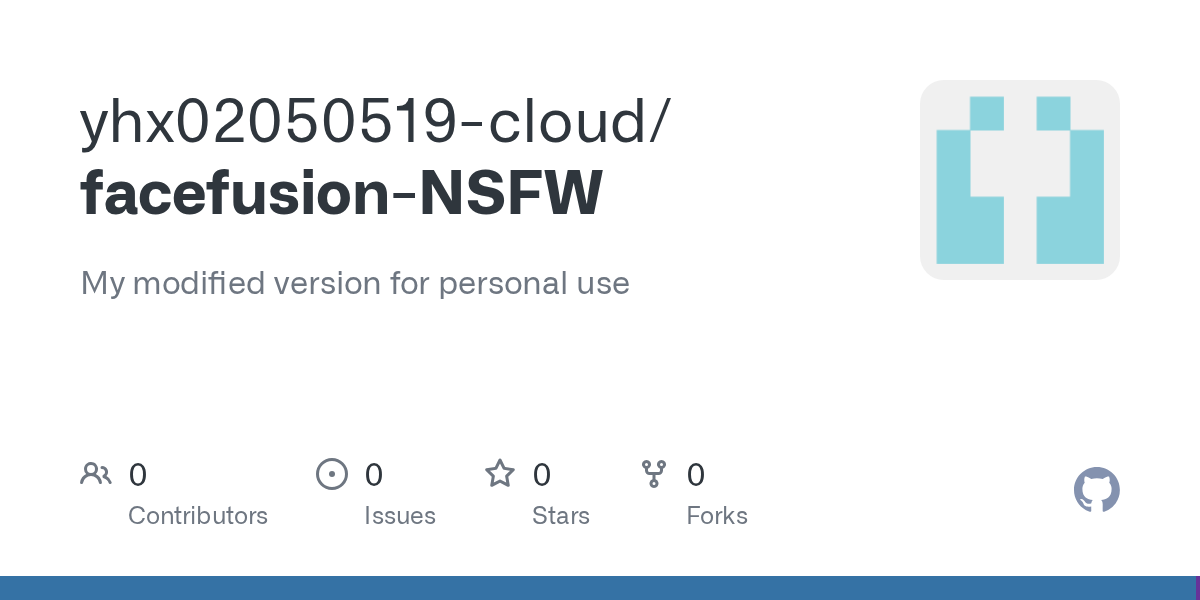Click the Issues circle-dot icon
This screenshot has height=600, width=1200.
click(x=332, y=474)
